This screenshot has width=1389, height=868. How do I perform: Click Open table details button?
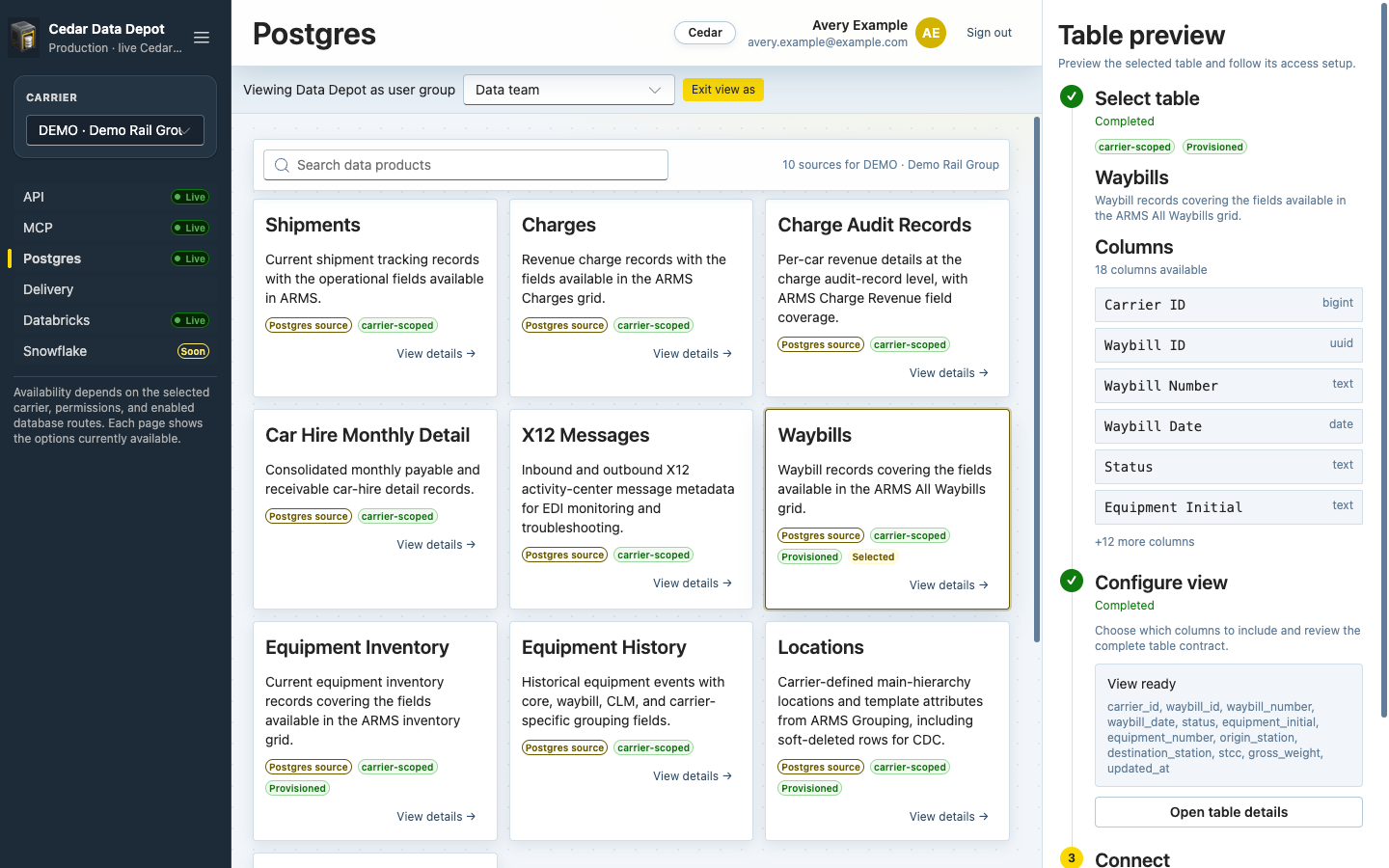point(1229,812)
